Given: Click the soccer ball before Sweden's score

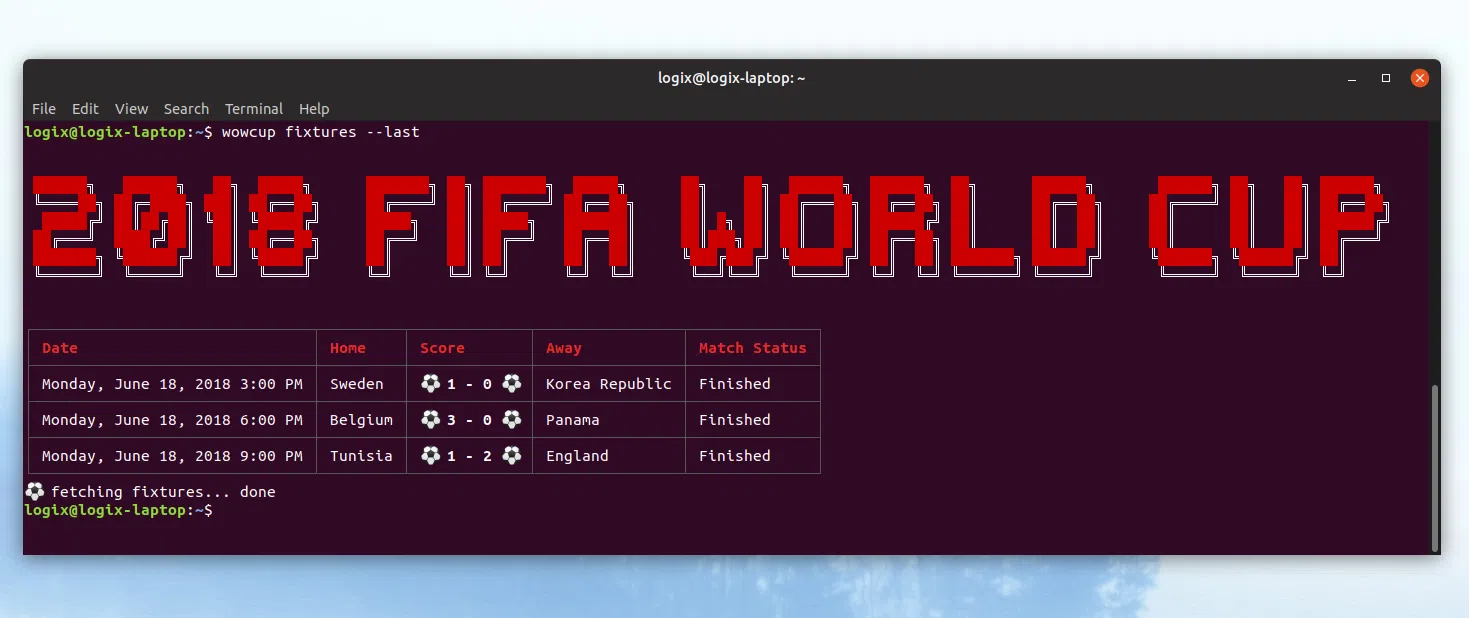Looking at the screenshot, I should coord(430,383).
